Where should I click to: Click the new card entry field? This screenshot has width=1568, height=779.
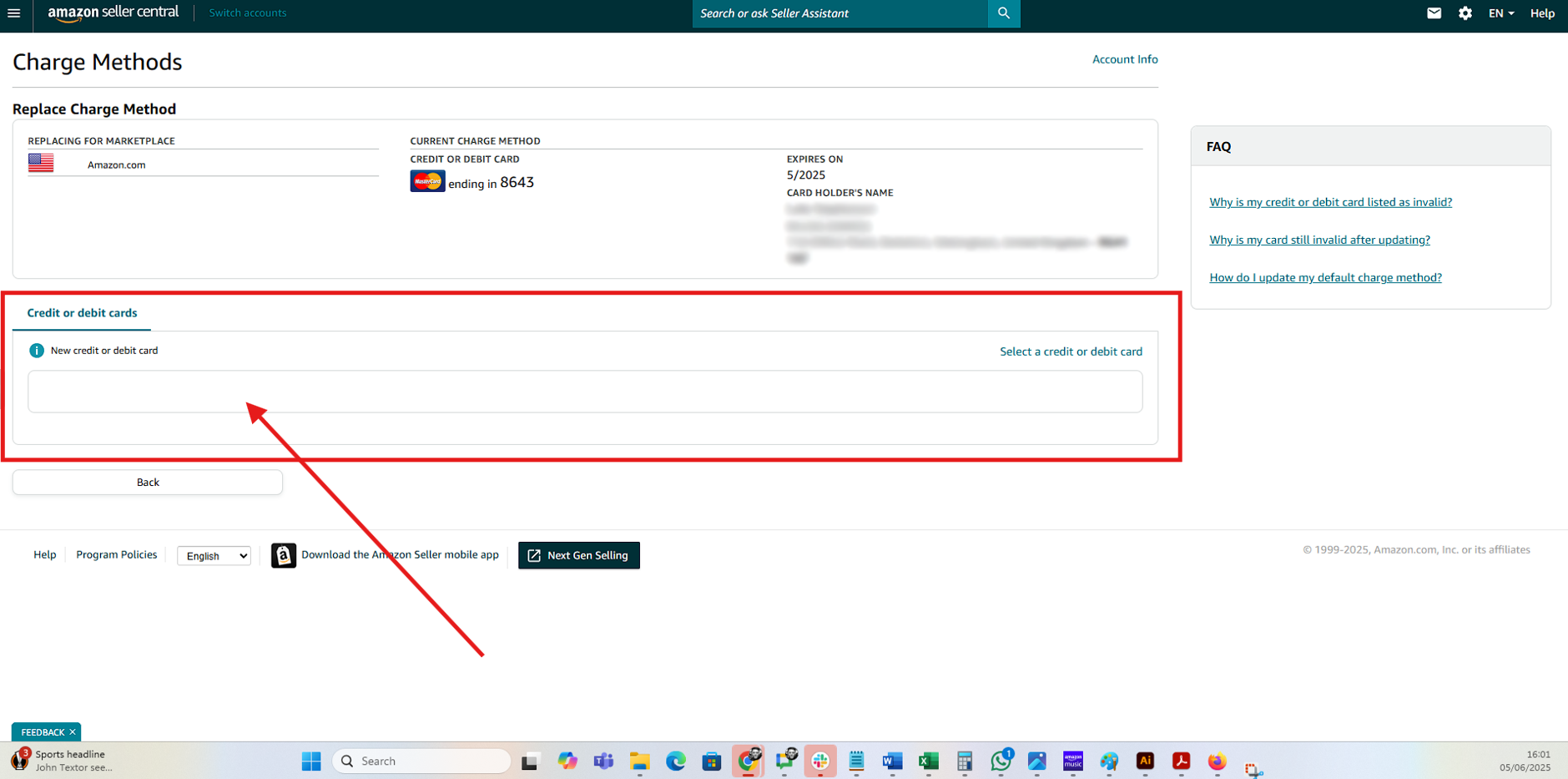[x=585, y=392]
